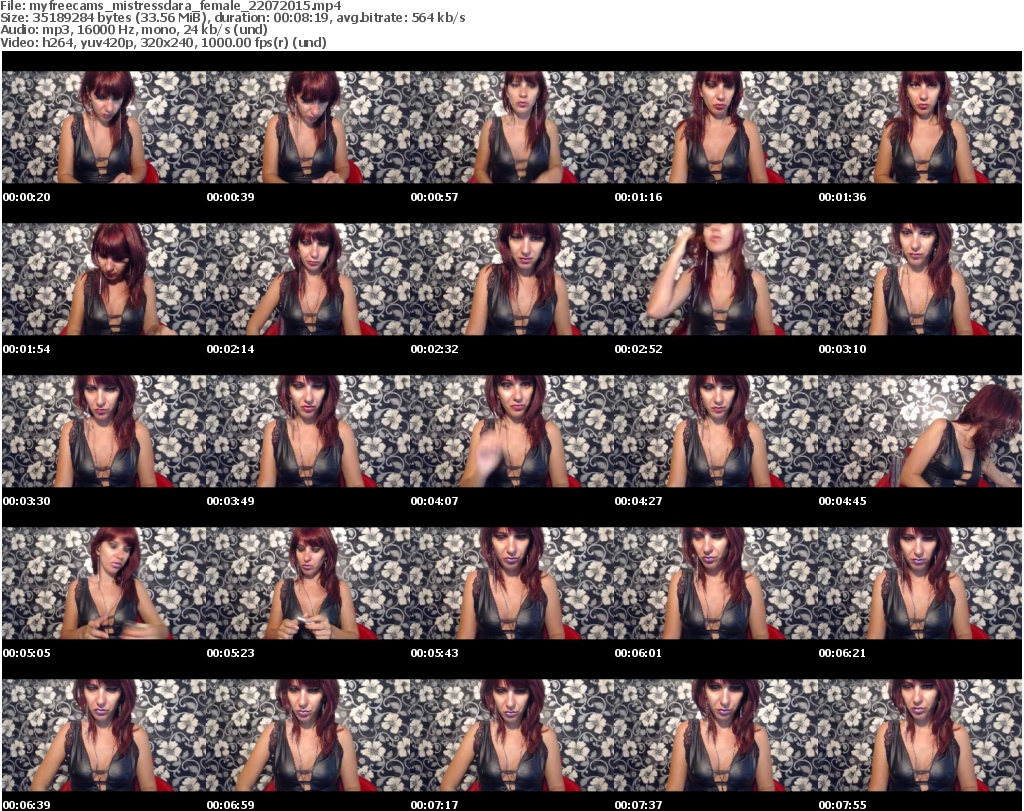Image resolution: width=1024 pixels, height=811 pixels.
Task: Click the 00:04:45 timestamp label
Action: tap(842, 501)
